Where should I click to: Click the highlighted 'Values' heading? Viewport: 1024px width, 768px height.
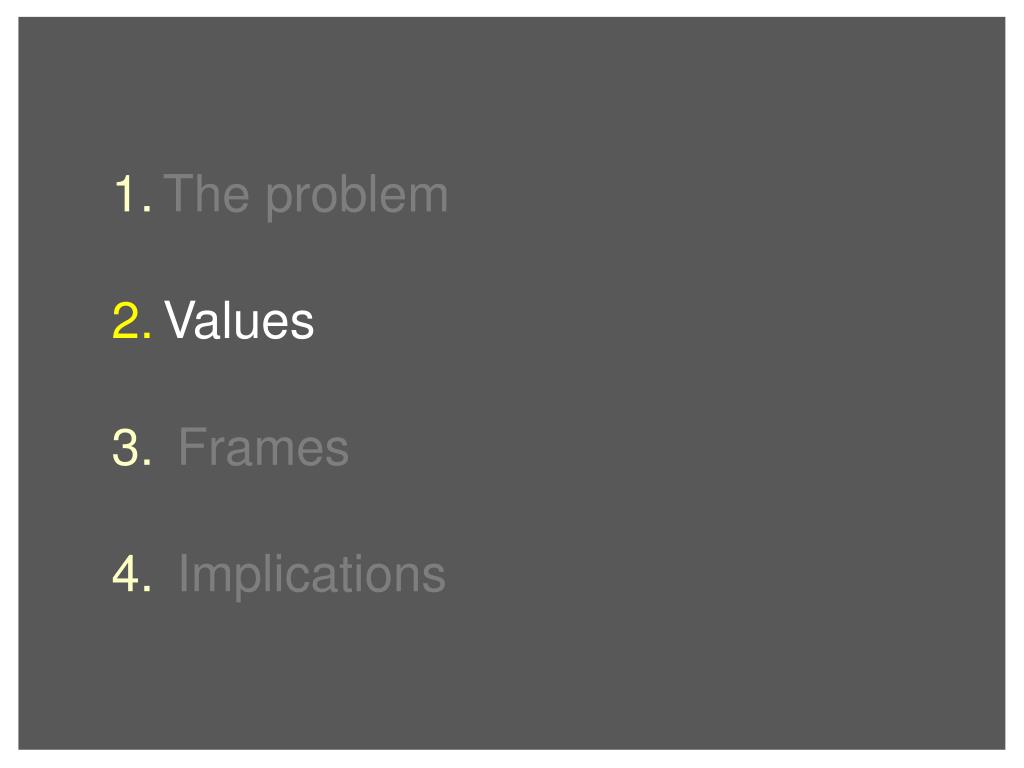239,321
